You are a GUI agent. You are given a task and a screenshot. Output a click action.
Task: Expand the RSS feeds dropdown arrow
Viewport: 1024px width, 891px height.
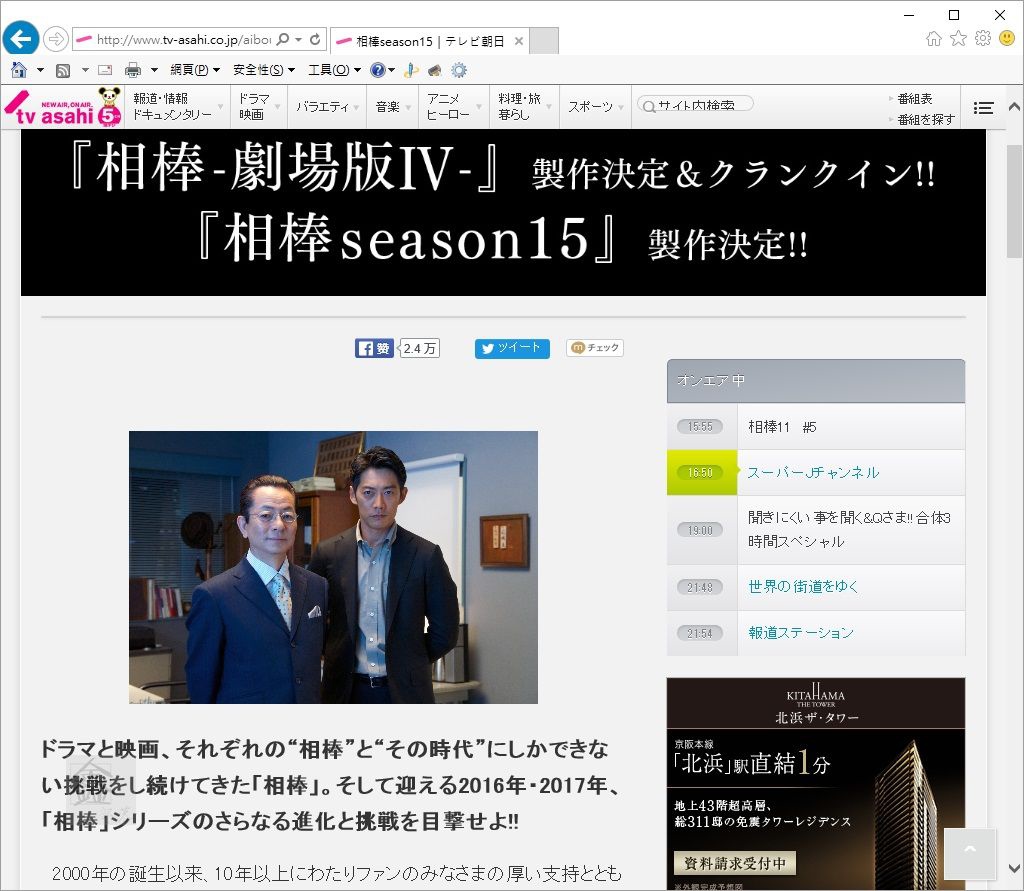click(85, 70)
